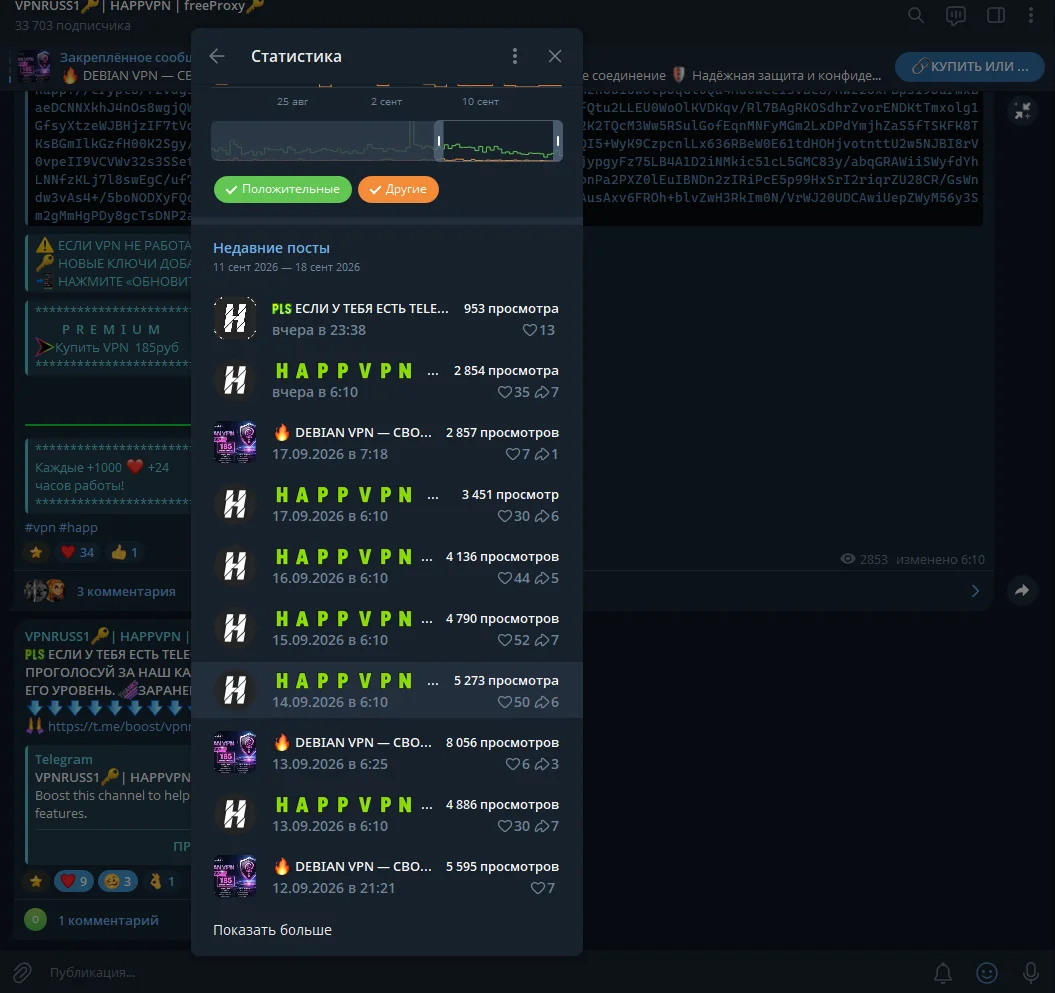This screenshot has width=1055, height=993.
Task: Open the post dated 13.09.2026 в 6:10
Action: [x=387, y=814]
